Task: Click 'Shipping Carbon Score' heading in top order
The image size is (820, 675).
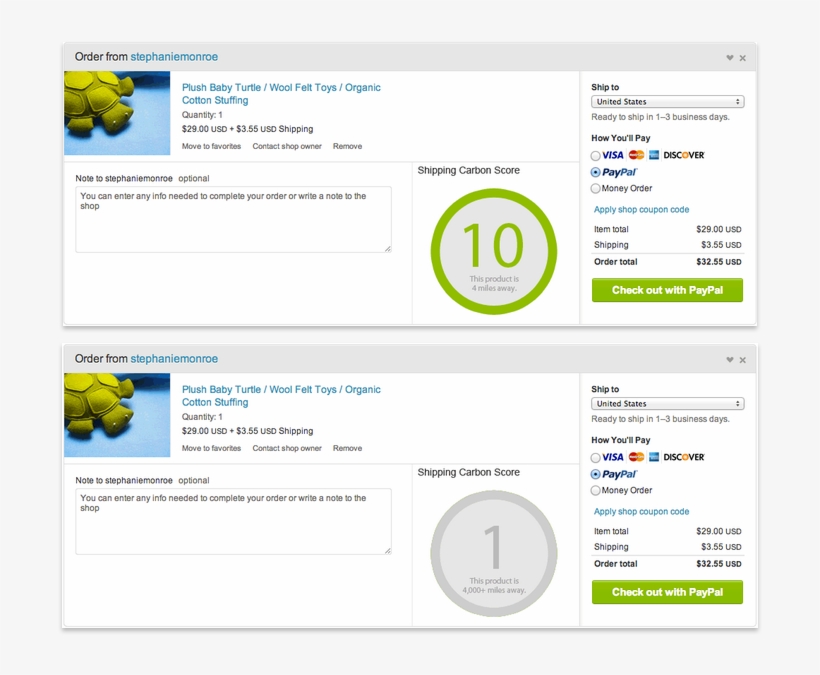Action: (x=469, y=170)
